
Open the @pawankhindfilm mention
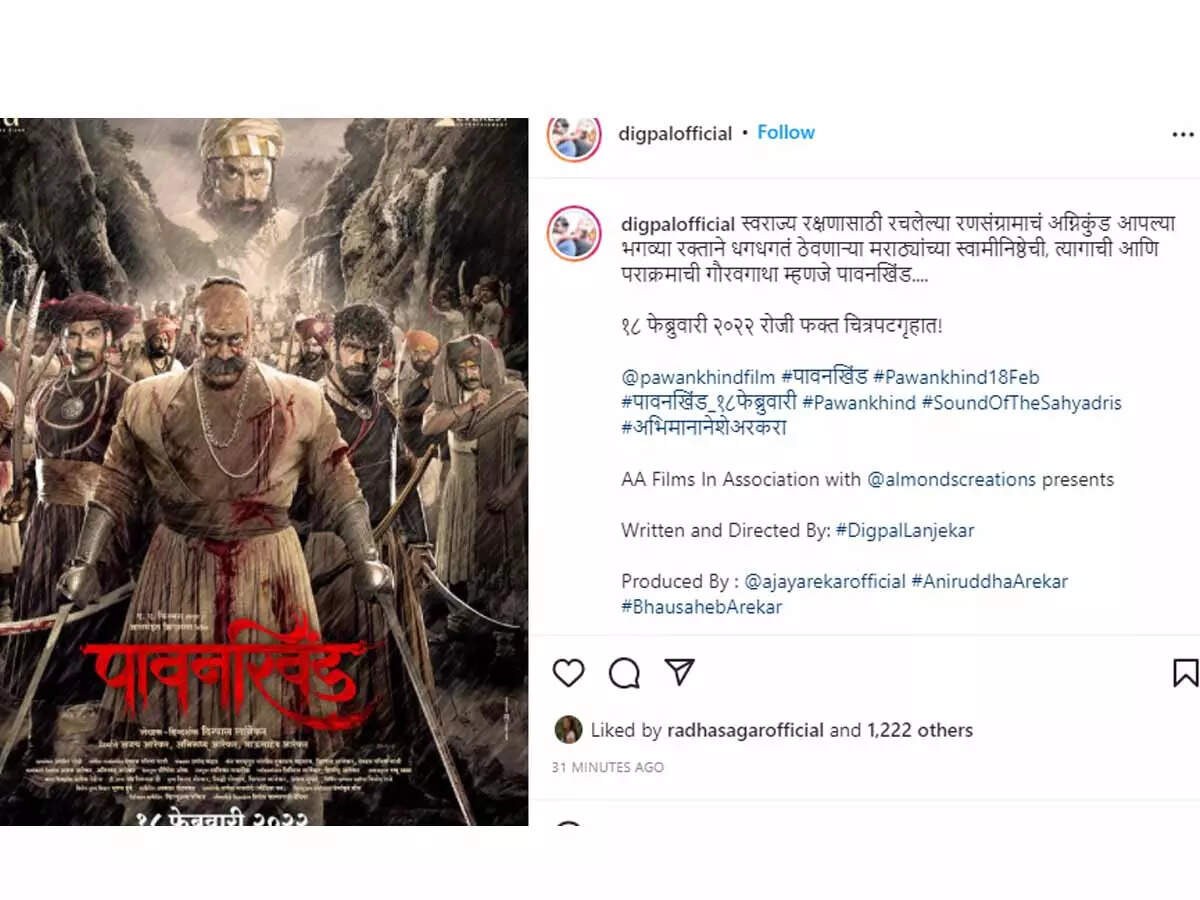coord(698,377)
